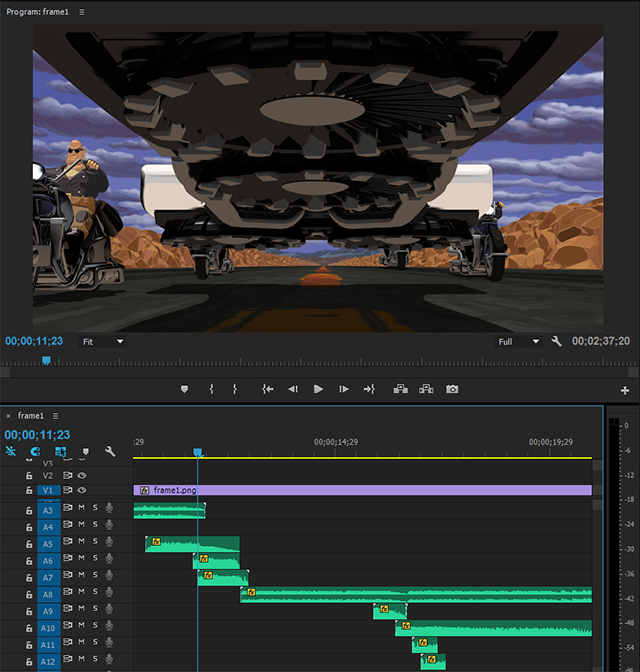Open the frame1 timeline panel menu
This screenshot has width=640, height=672.
pos(55,416)
